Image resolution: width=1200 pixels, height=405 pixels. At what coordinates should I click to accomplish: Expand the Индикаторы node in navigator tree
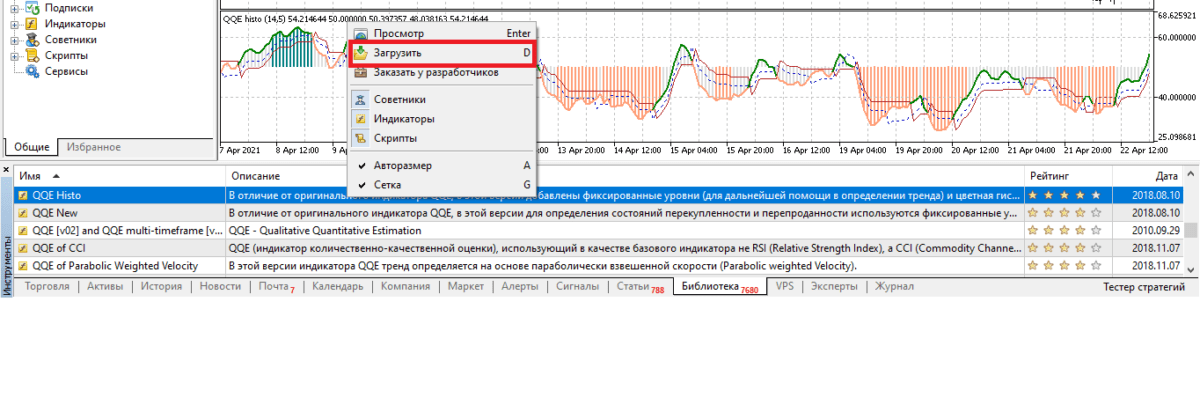tap(14, 24)
